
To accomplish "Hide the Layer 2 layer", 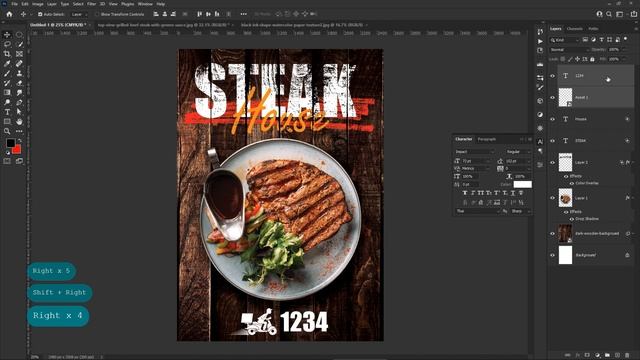I will tap(553, 162).
